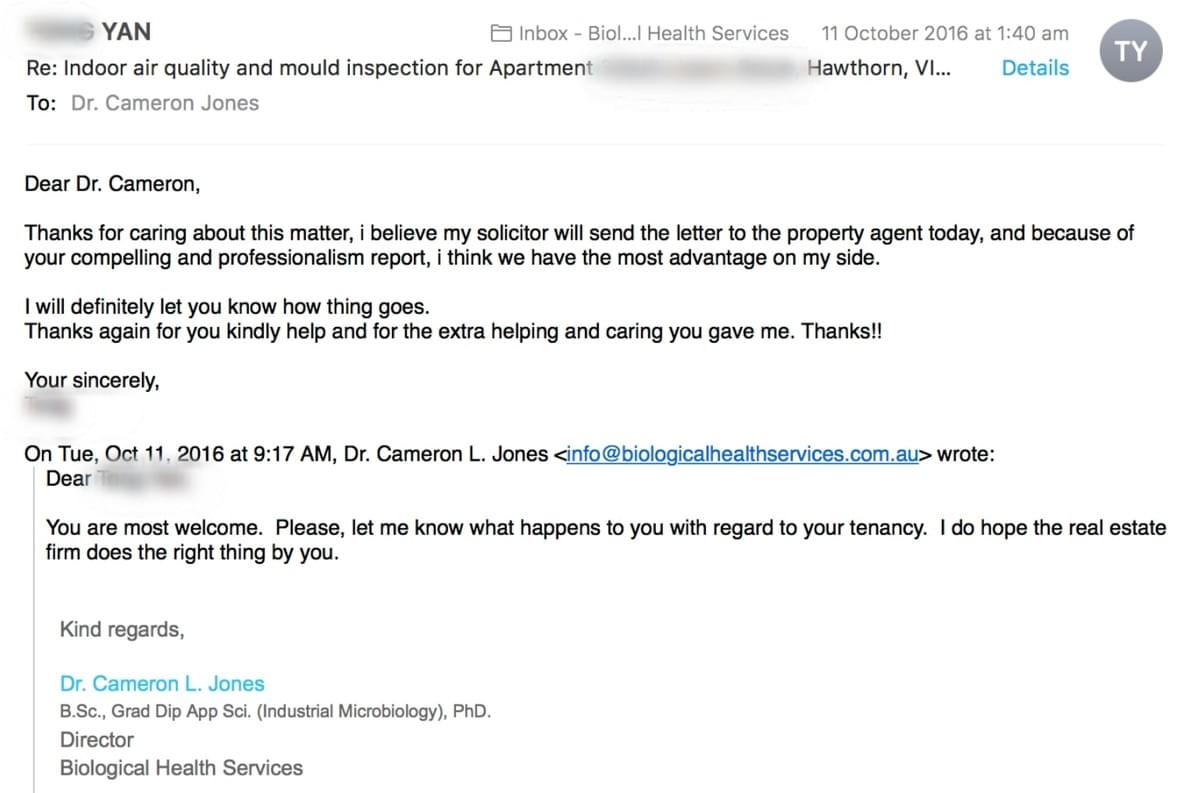Screen dimensions: 1200x793
Task: Click Kind regards in quoted message
Action: [x=122, y=630]
